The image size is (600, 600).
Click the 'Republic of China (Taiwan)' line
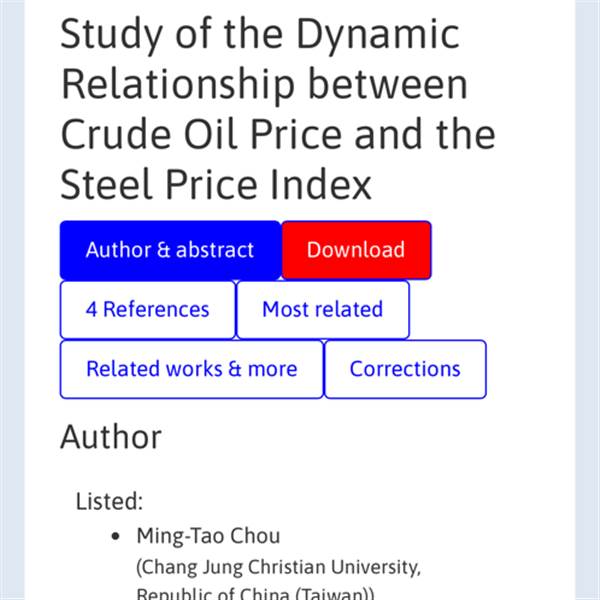[x=255, y=594]
